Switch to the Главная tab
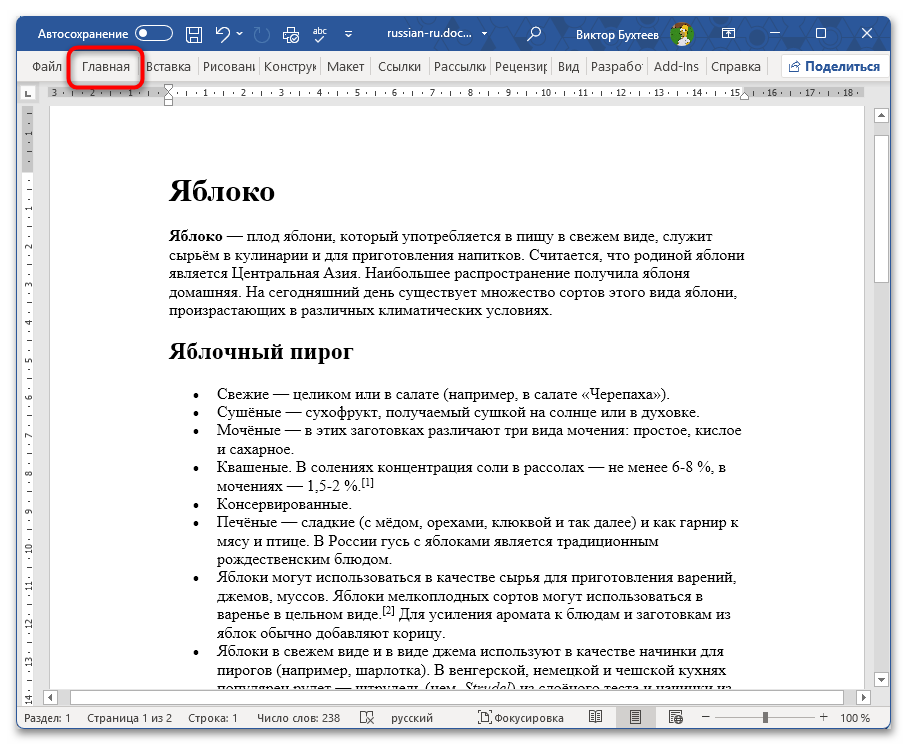This screenshot has height=745, width=907. point(106,67)
